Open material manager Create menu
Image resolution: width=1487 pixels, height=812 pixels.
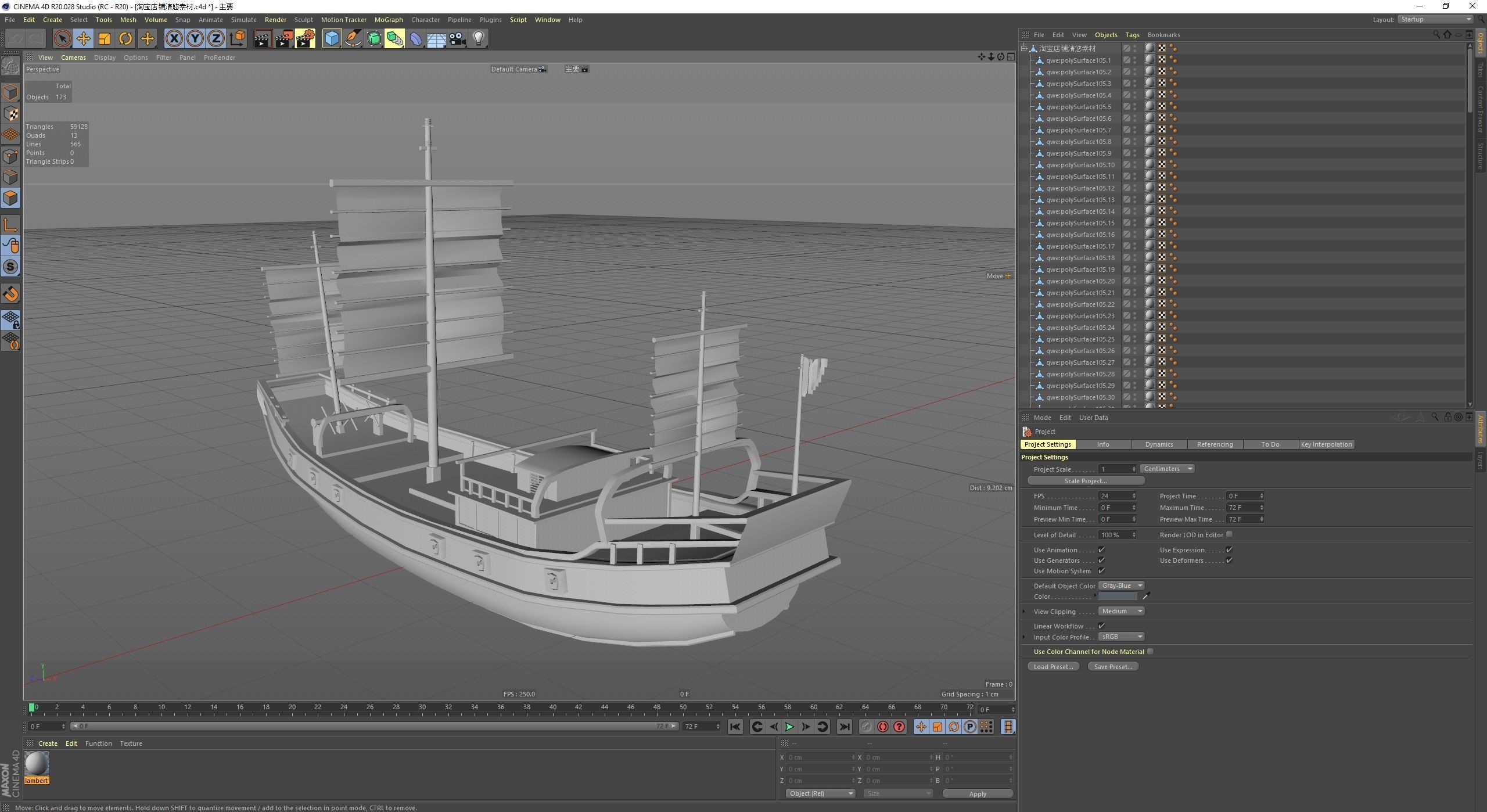[48, 743]
